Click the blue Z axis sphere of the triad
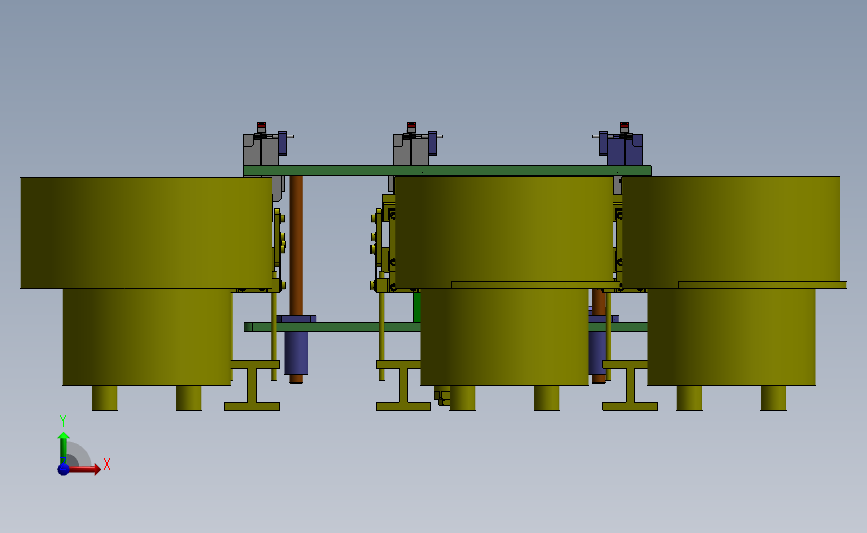This screenshot has width=867, height=533. (64, 469)
